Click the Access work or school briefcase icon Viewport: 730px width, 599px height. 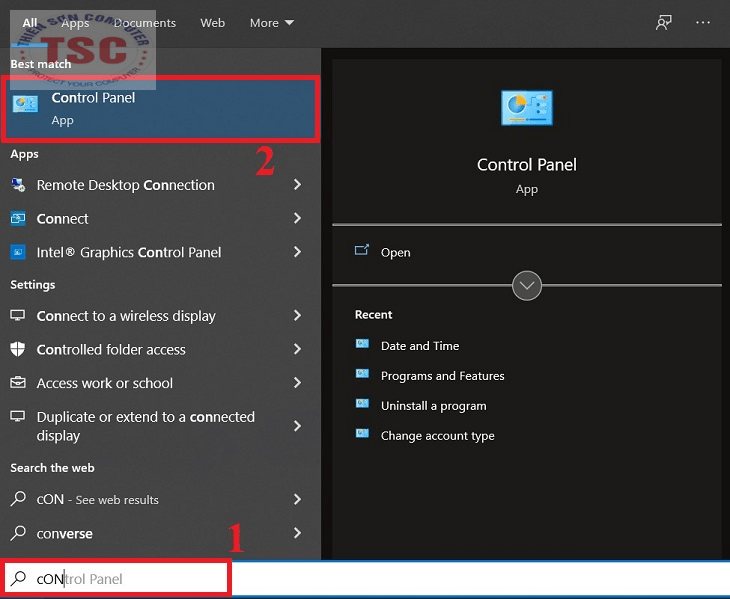18,383
